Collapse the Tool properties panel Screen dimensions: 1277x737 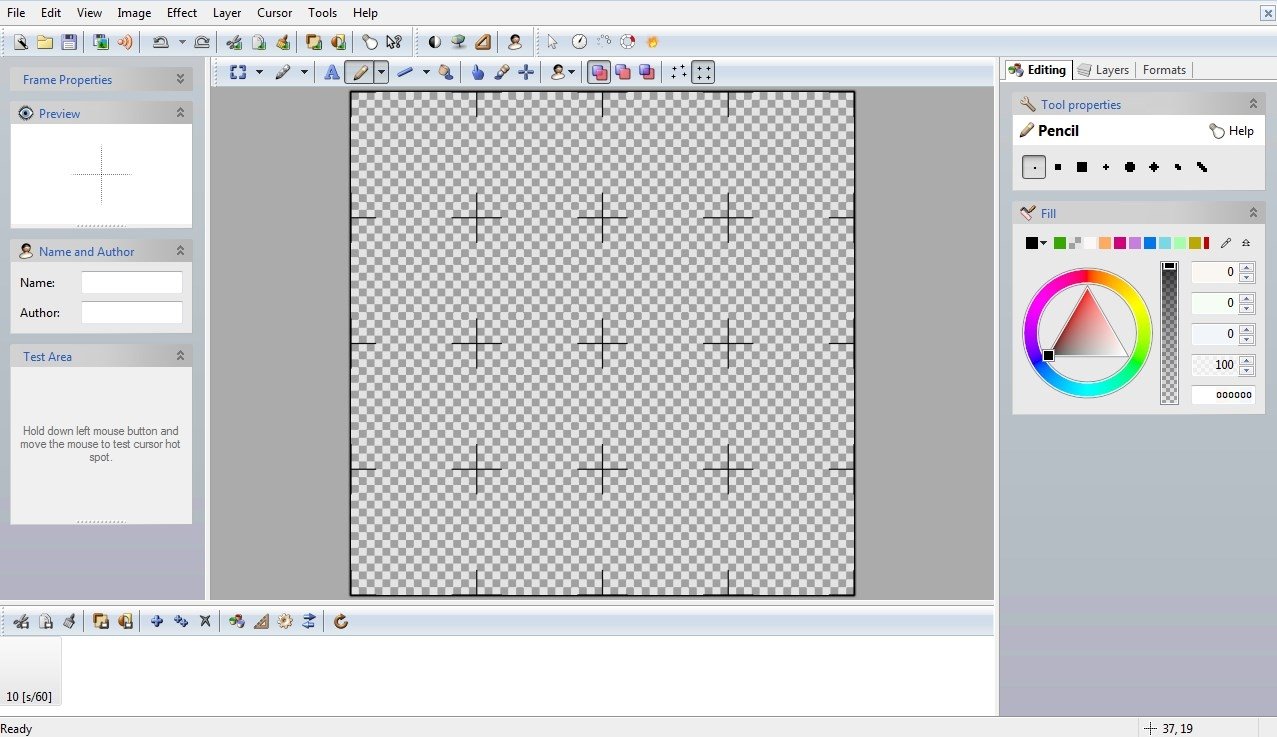[1253, 104]
